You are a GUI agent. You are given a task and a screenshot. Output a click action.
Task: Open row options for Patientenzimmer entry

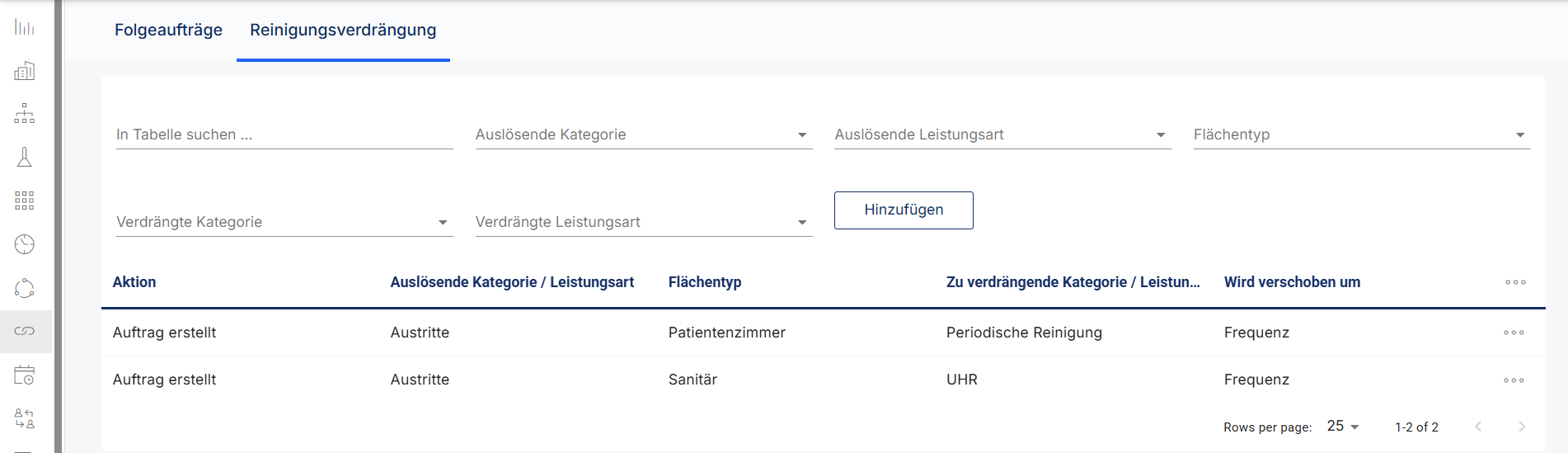click(x=1514, y=333)
